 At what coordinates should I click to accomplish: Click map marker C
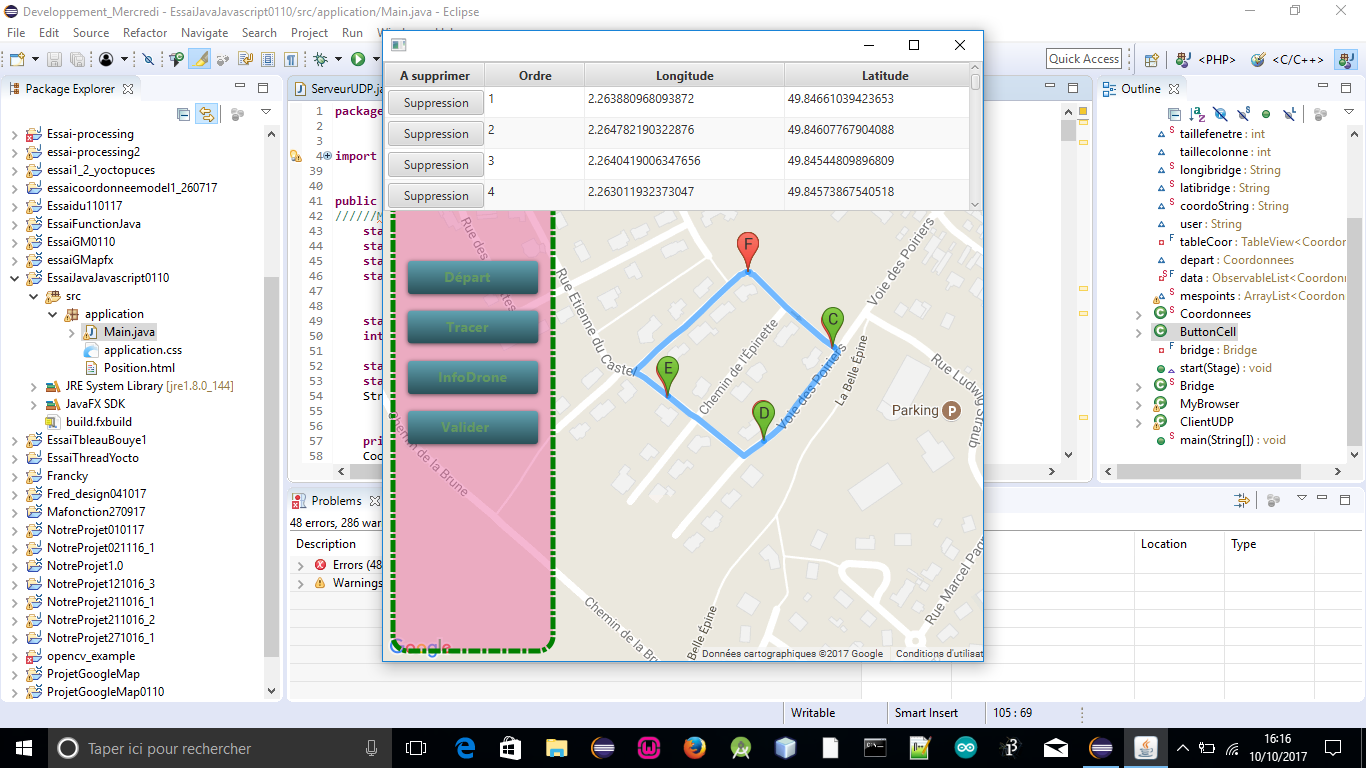(x=831, y=327)
